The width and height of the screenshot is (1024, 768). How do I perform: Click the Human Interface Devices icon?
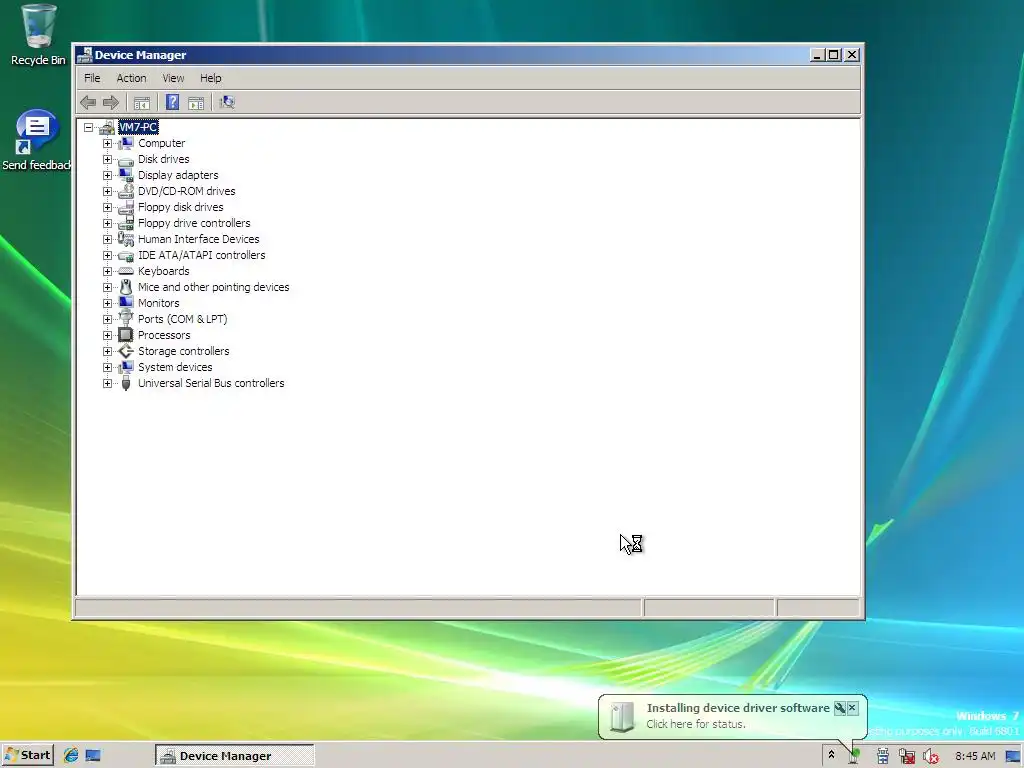[126, 239]
